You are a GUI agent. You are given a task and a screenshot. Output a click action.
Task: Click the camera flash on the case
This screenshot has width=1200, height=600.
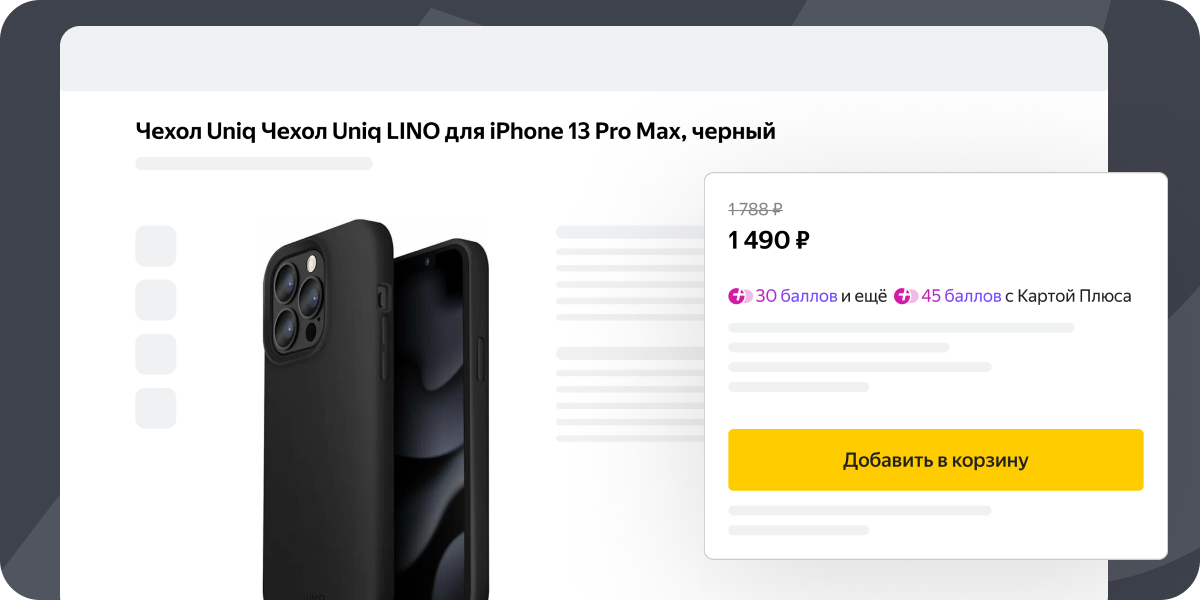313,264
